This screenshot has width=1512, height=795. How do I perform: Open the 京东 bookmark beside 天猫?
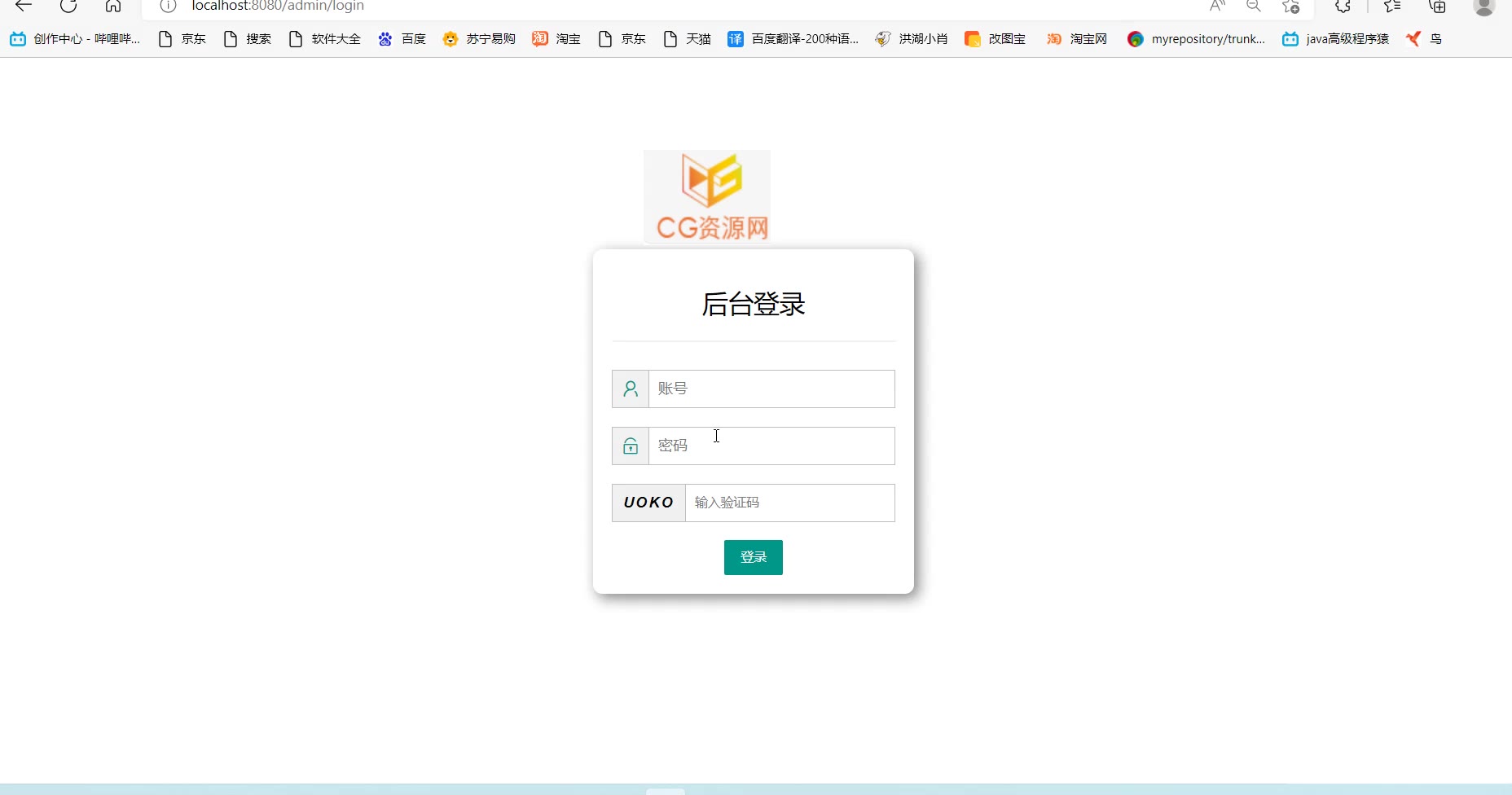[x=622, y=39]
